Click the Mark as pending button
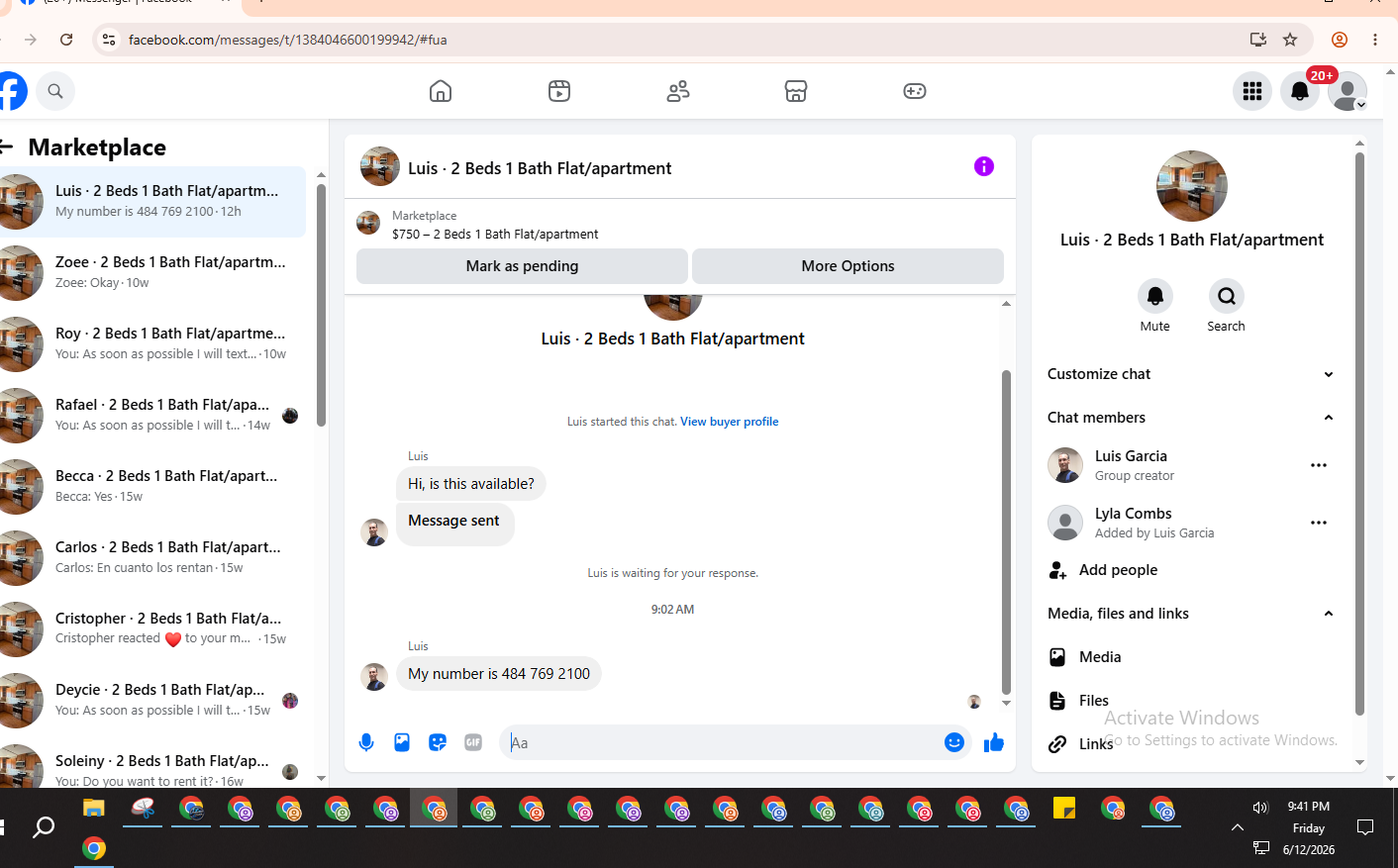 pyautogui.click(x=522, y=266)
